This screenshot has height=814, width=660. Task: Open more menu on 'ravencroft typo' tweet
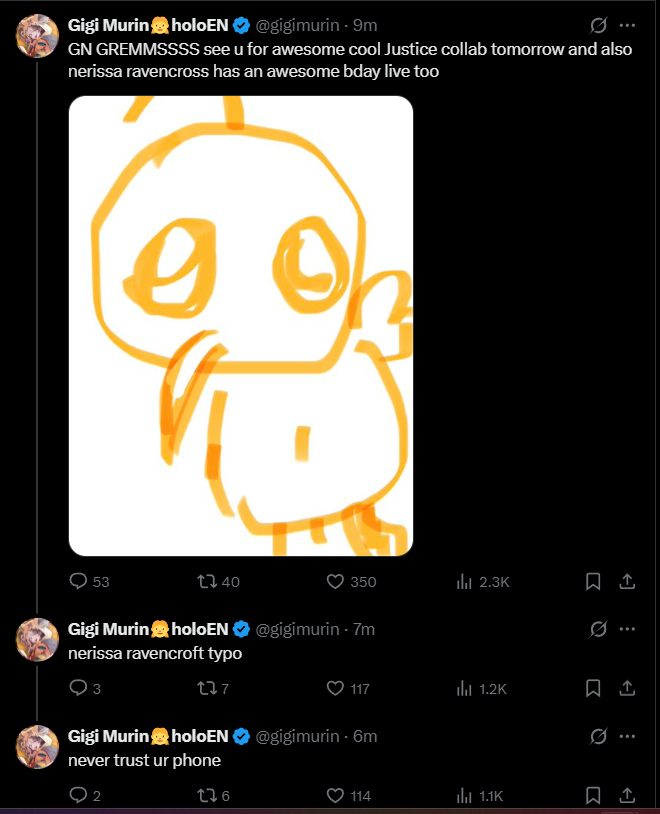pyautogui.click(x=627, y=629)
